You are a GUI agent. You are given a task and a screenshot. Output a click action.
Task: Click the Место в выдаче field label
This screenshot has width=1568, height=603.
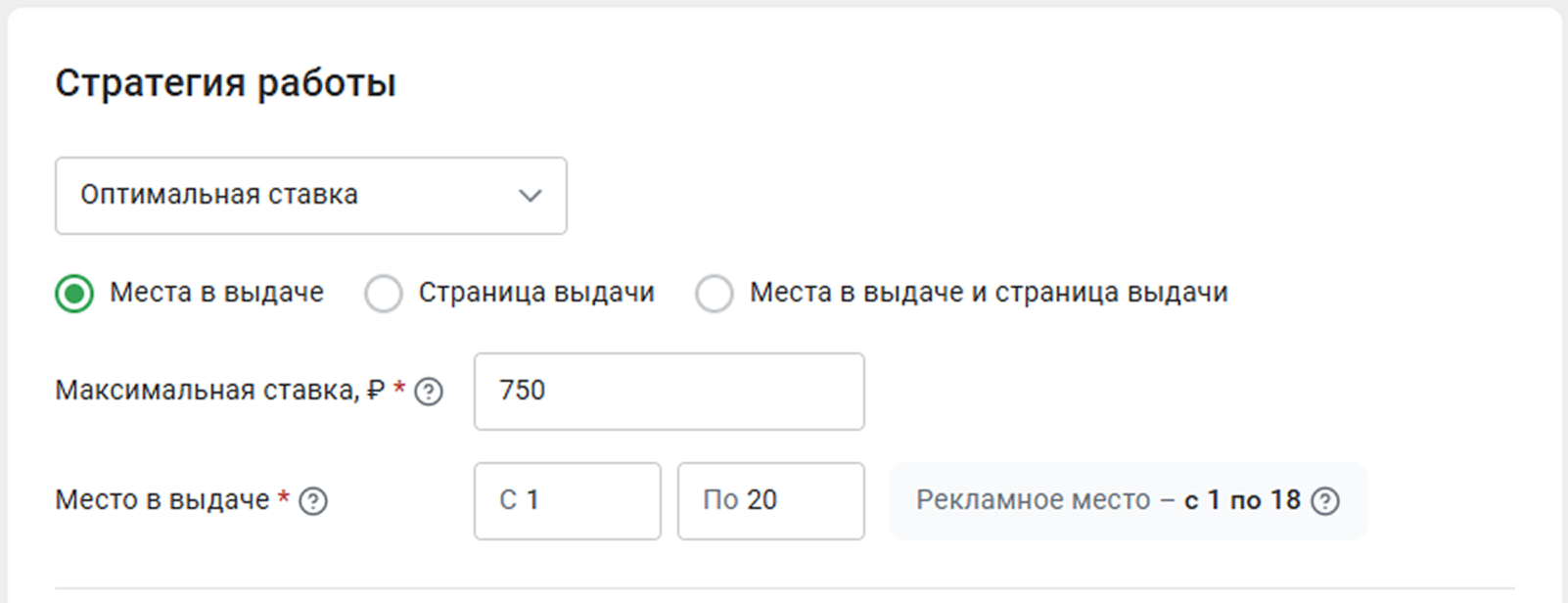[x=162, y=500]
